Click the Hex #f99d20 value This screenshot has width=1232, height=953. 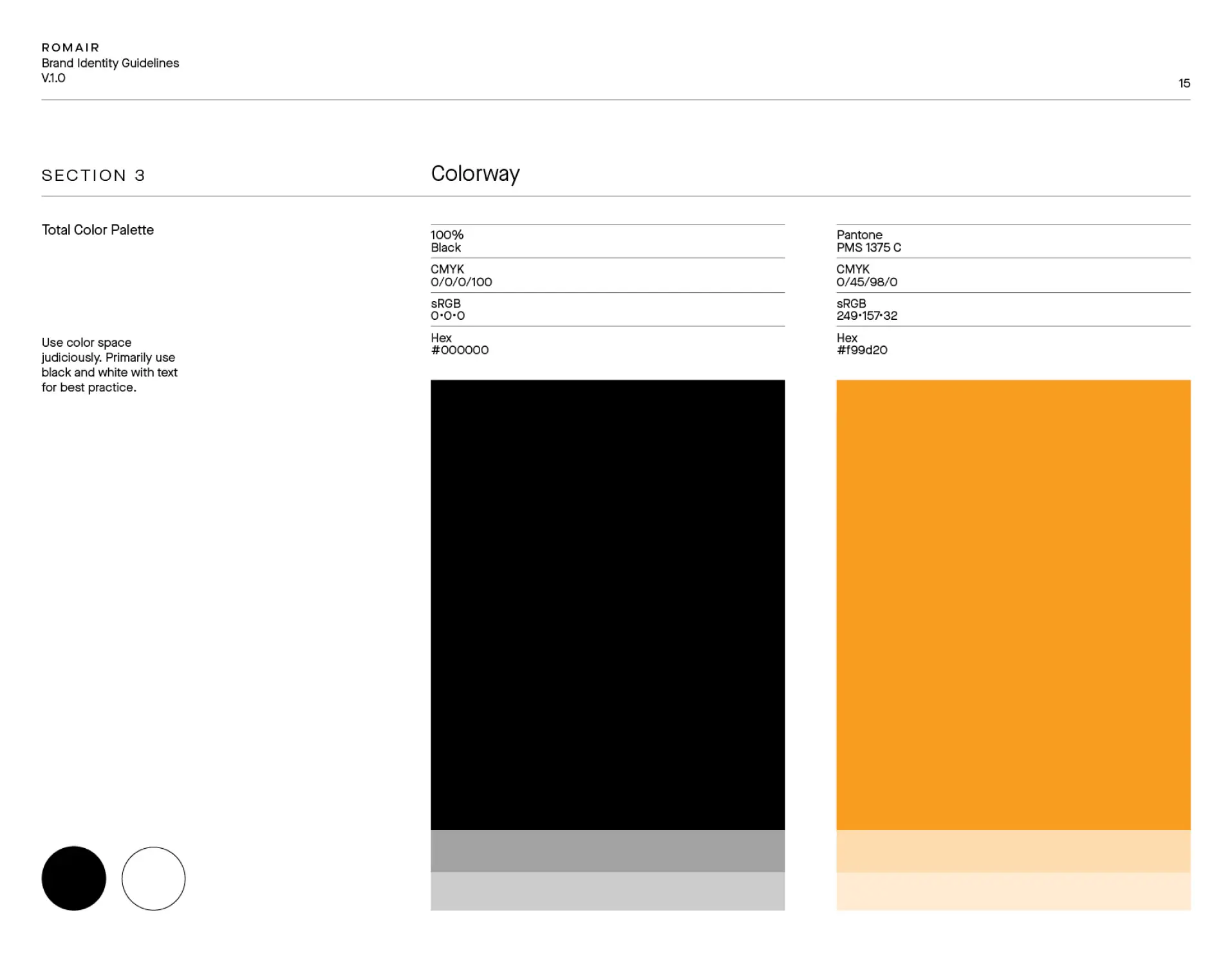[x=861, y=350]
